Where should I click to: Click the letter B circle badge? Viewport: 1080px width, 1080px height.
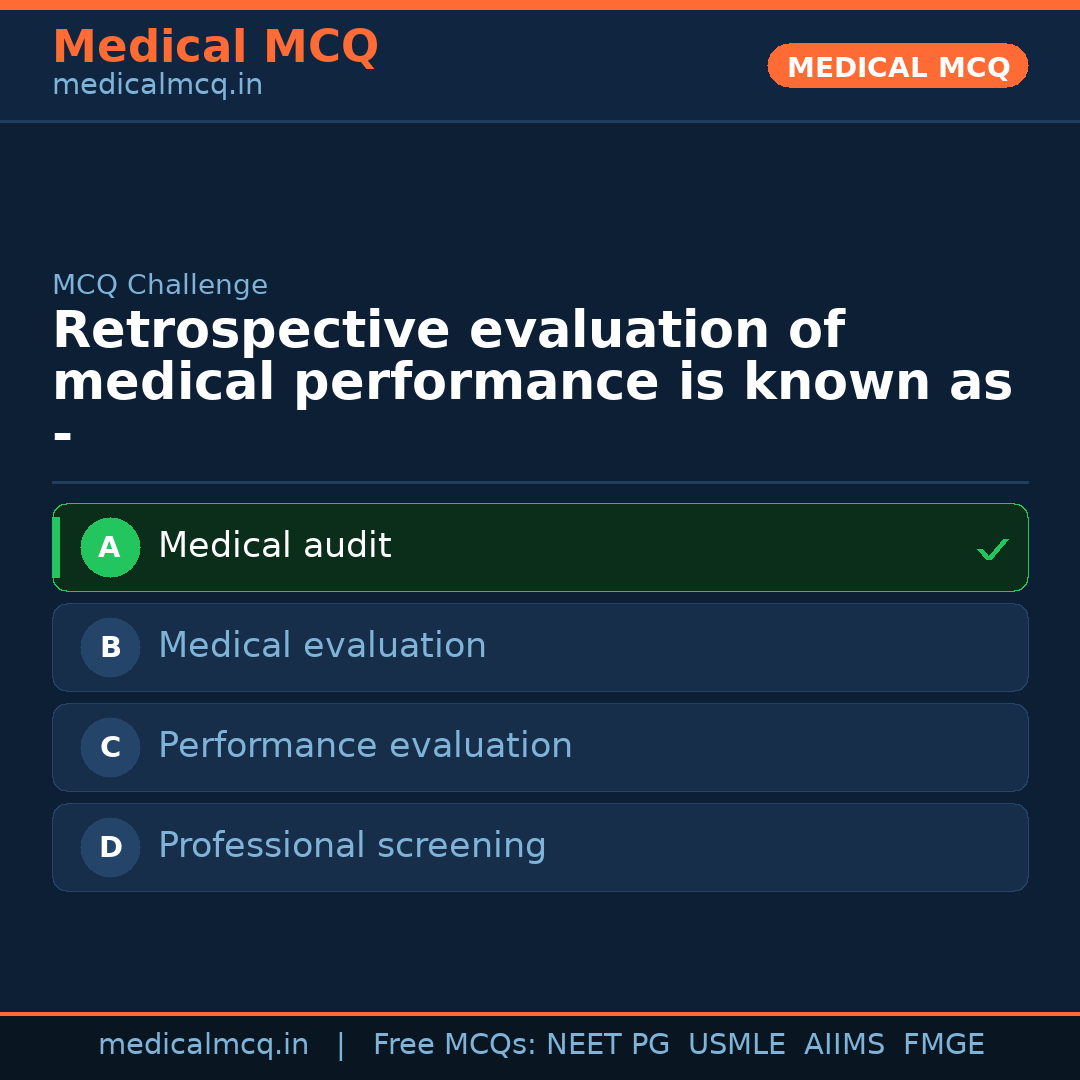tap(110, 647)
